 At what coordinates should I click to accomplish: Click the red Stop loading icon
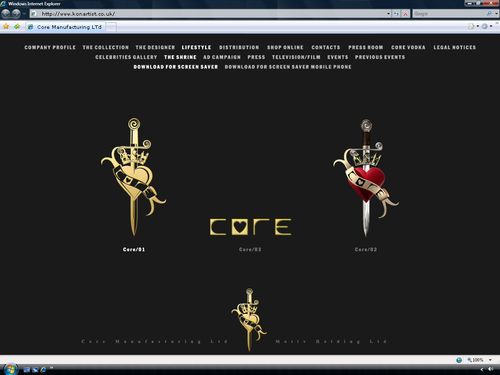405,14
